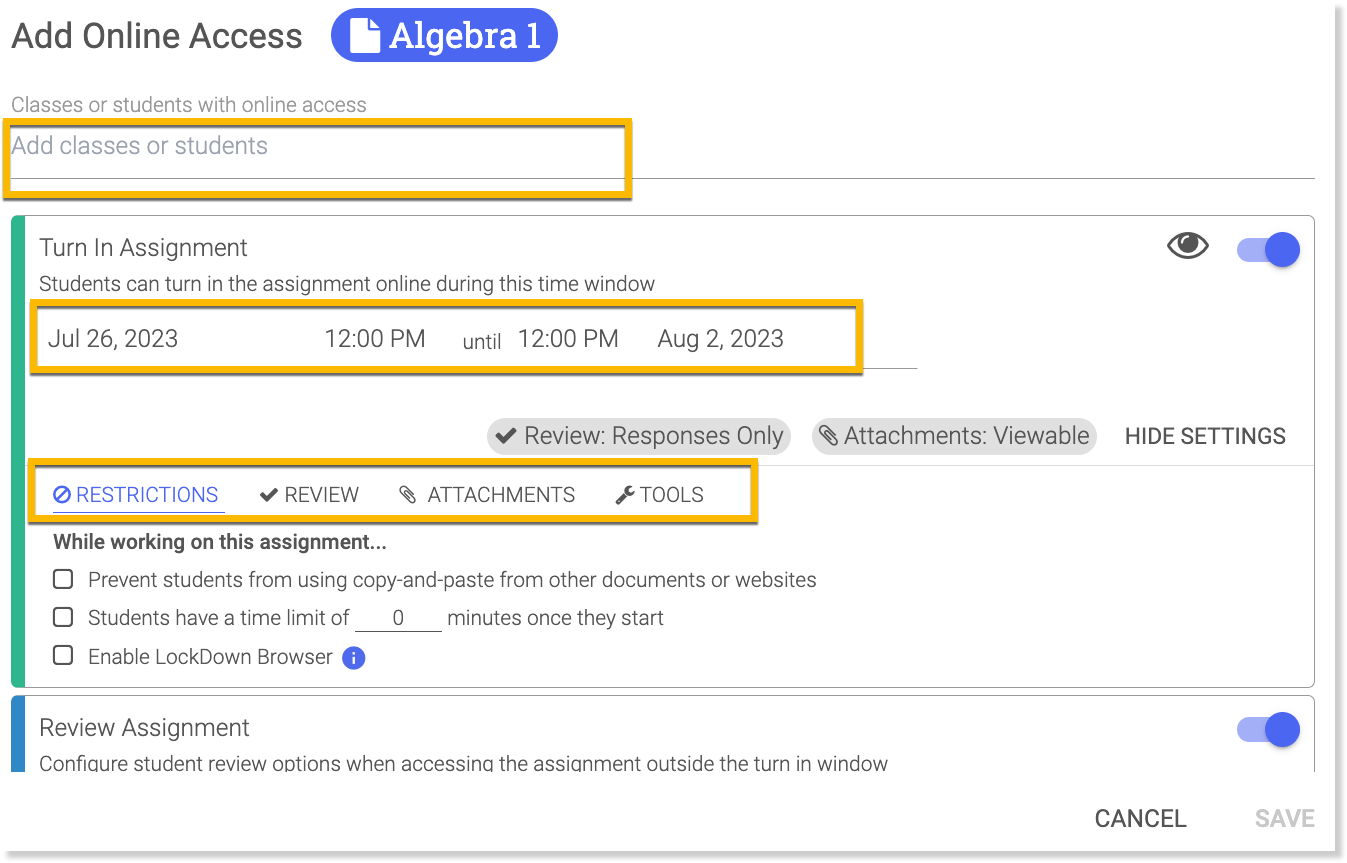Enable the student time limit checkbox
This screenshot has width=1347, height=863.
tap(63, 618)
